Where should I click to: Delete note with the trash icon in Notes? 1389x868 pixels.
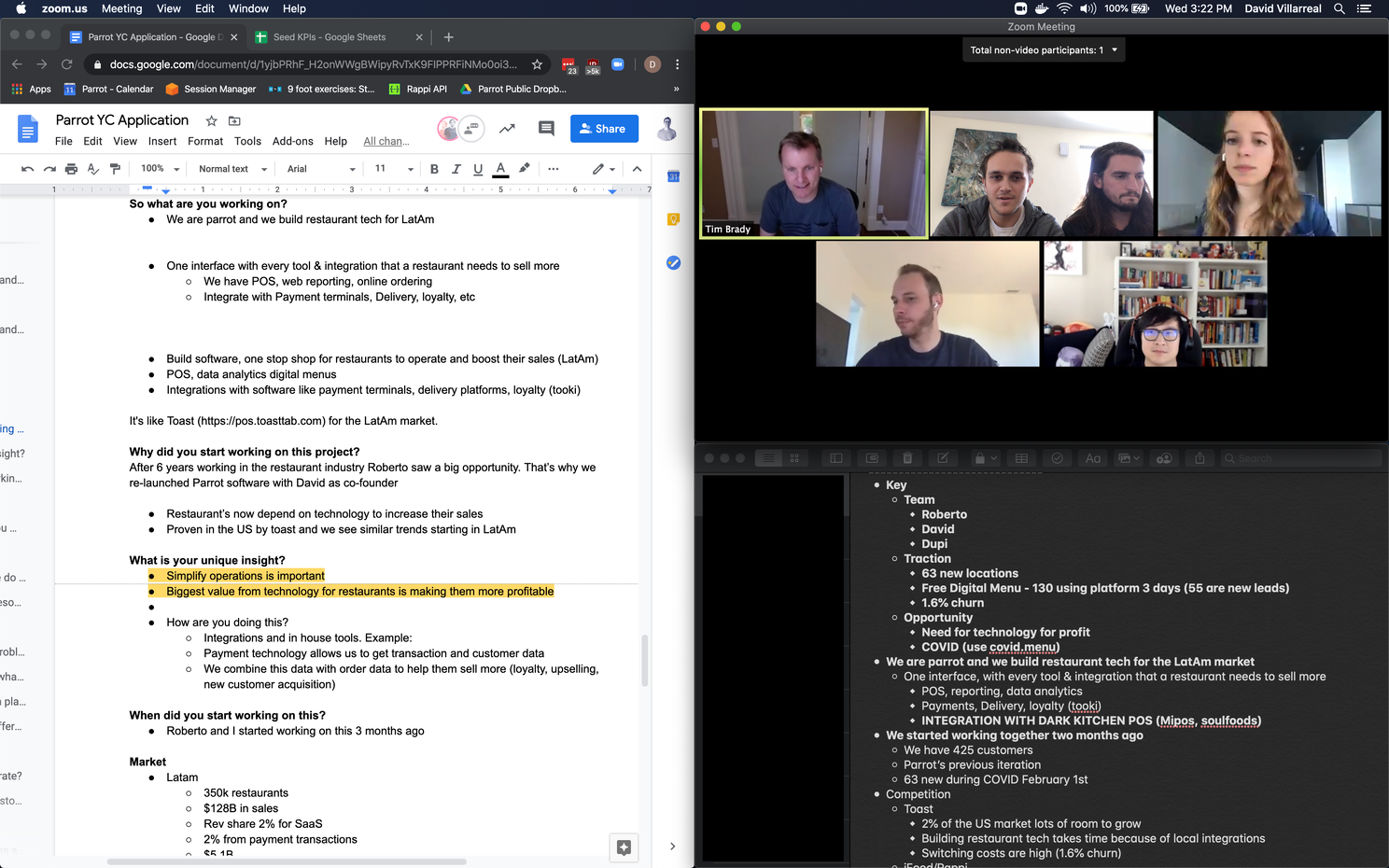point(907,458)
